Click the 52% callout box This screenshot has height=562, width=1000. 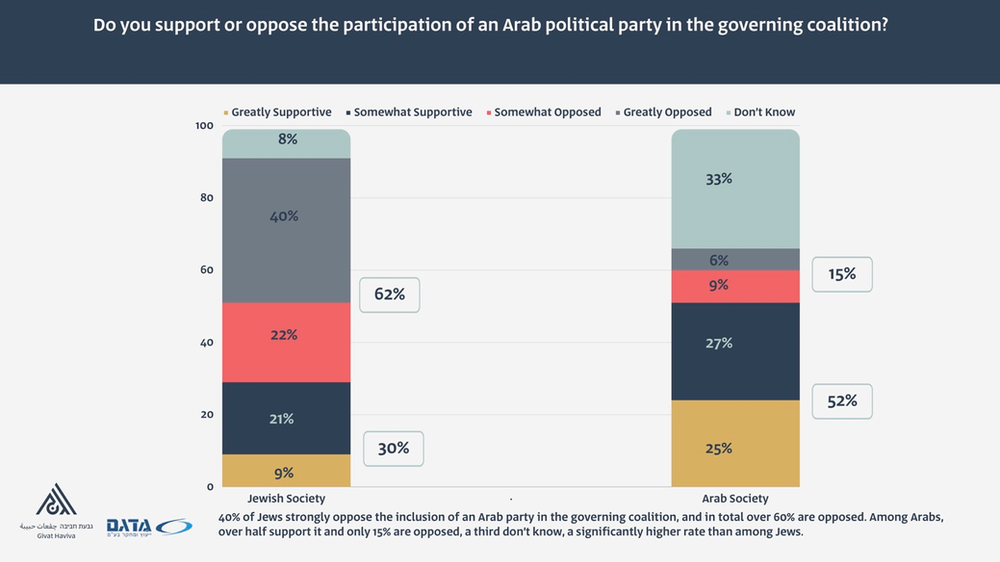click(842, 401)
